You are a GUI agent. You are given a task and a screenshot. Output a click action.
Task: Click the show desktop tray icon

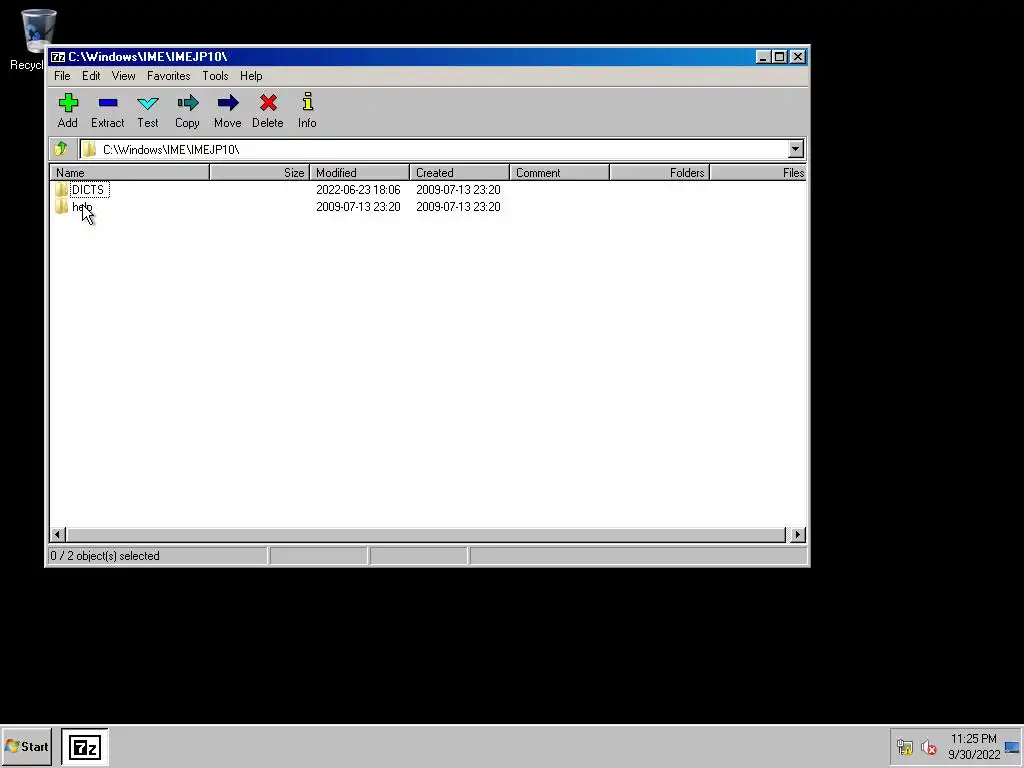(x=1012, y=746)
